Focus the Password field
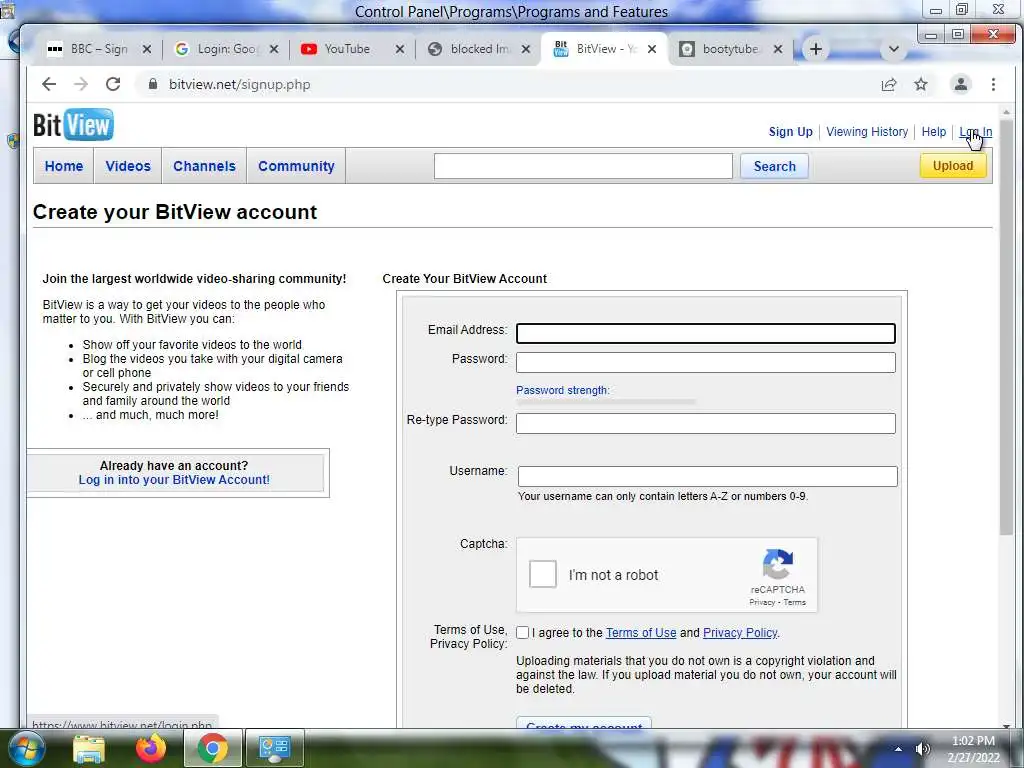This screenshot has height=768, width=1024. pos(705,362)
